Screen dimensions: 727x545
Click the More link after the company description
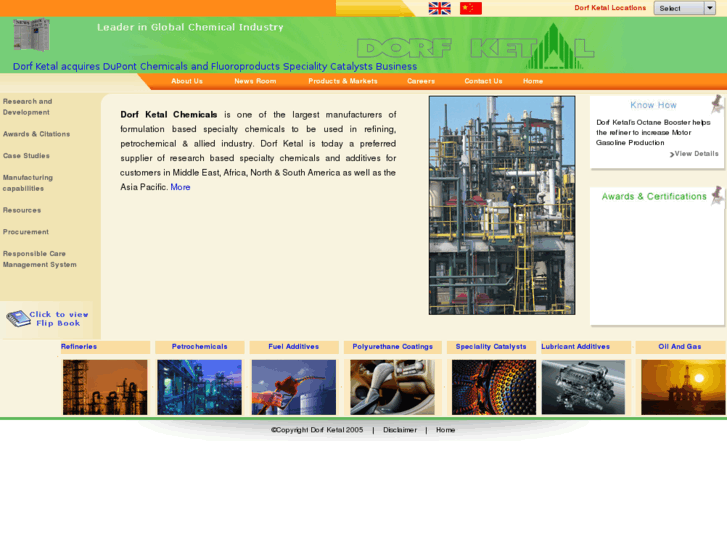(x=180, y=187)
